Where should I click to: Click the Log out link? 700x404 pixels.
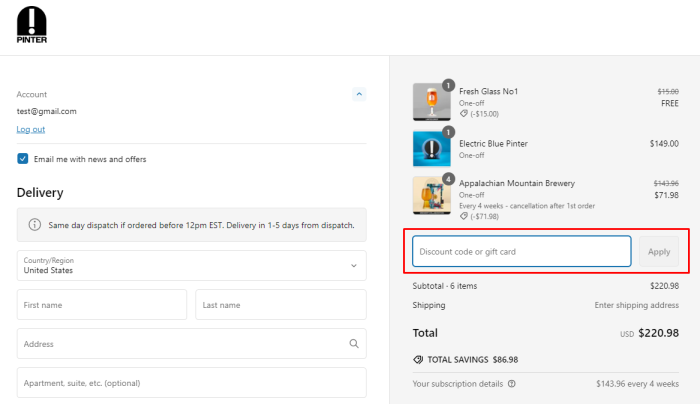[31, 129]
